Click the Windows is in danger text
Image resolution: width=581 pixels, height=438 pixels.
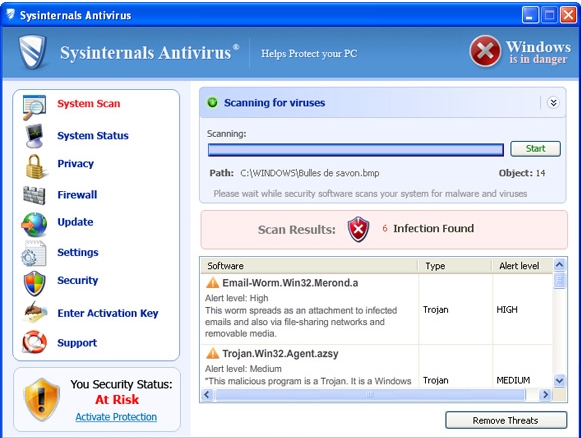(538, 52)
